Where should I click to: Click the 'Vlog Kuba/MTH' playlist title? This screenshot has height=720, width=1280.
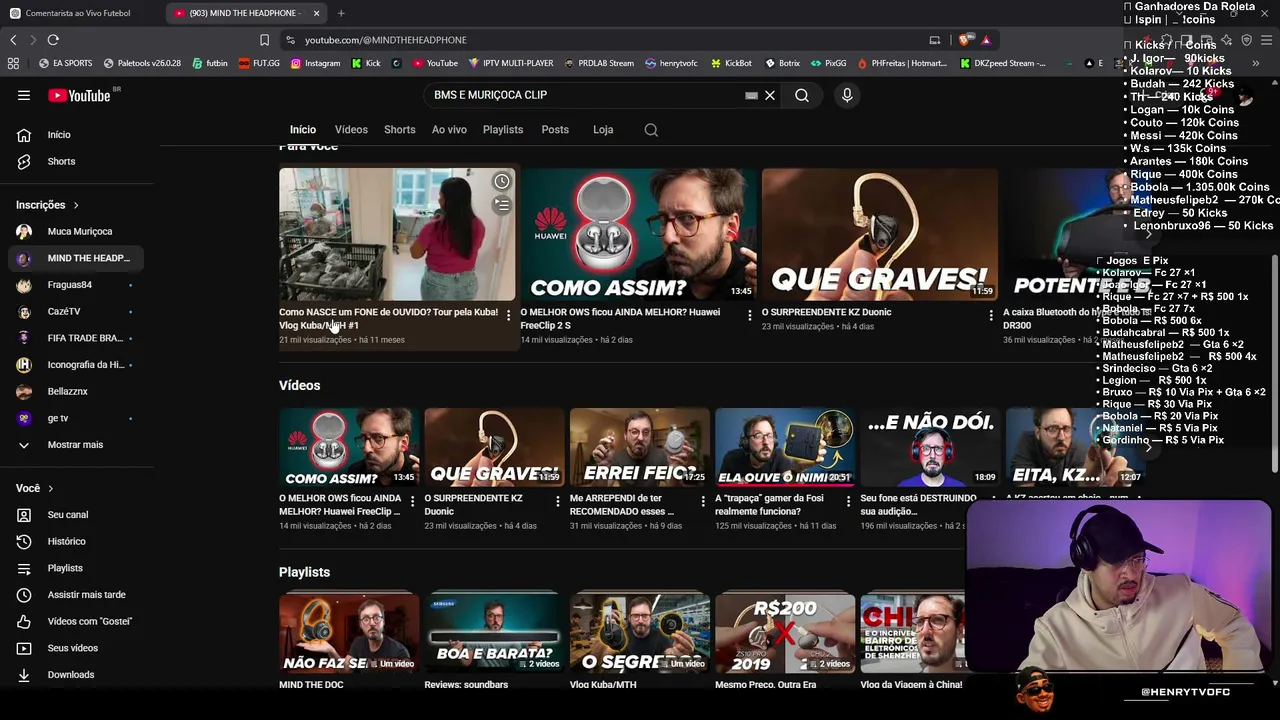coord(603,685)
